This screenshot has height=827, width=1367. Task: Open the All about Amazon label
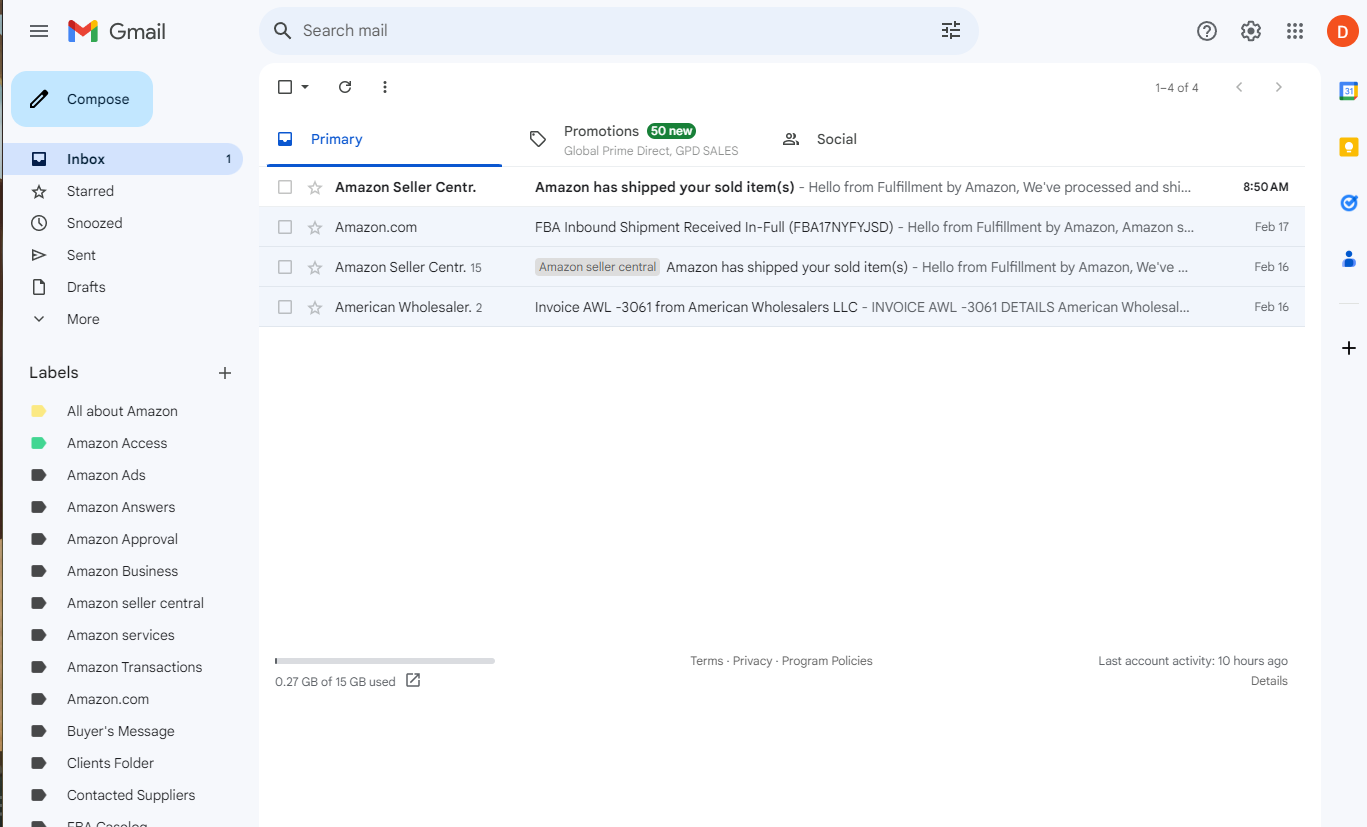click(x=122, y=411)
